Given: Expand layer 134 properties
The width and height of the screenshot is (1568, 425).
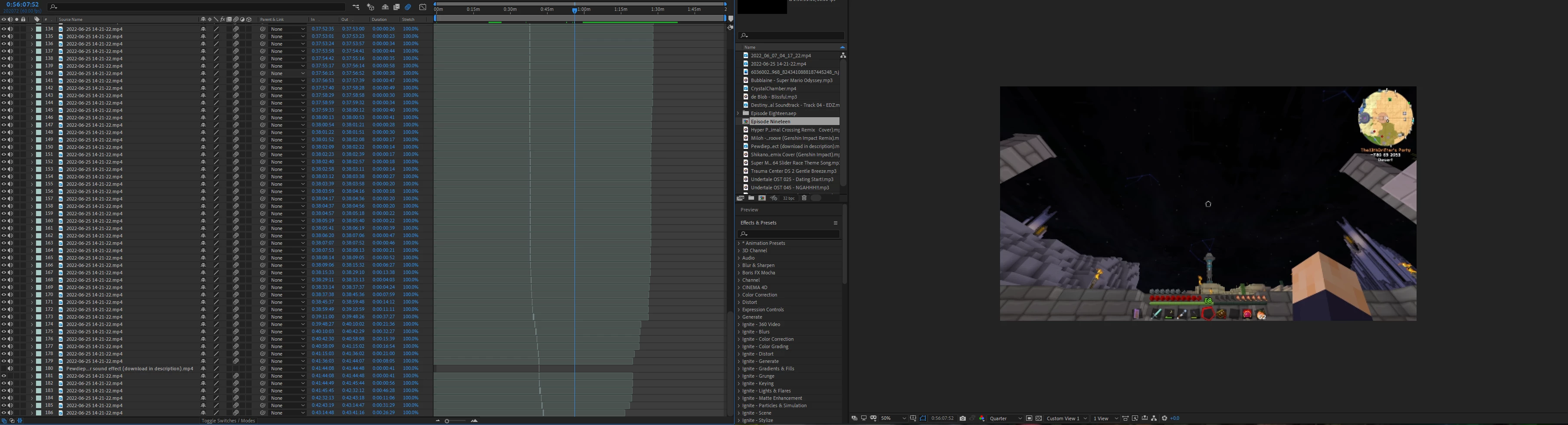Looking at the screenshot, I should click(x=32, y=29).
